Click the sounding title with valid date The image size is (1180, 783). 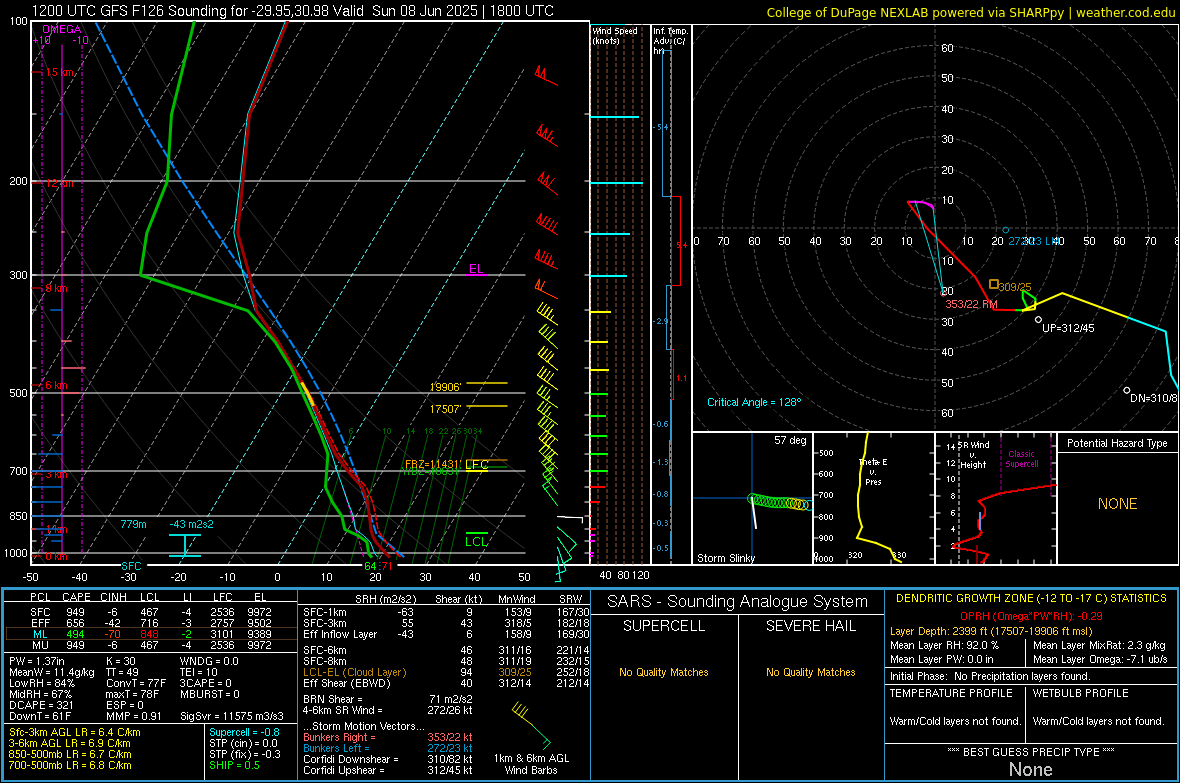click(x=293, y=11)
